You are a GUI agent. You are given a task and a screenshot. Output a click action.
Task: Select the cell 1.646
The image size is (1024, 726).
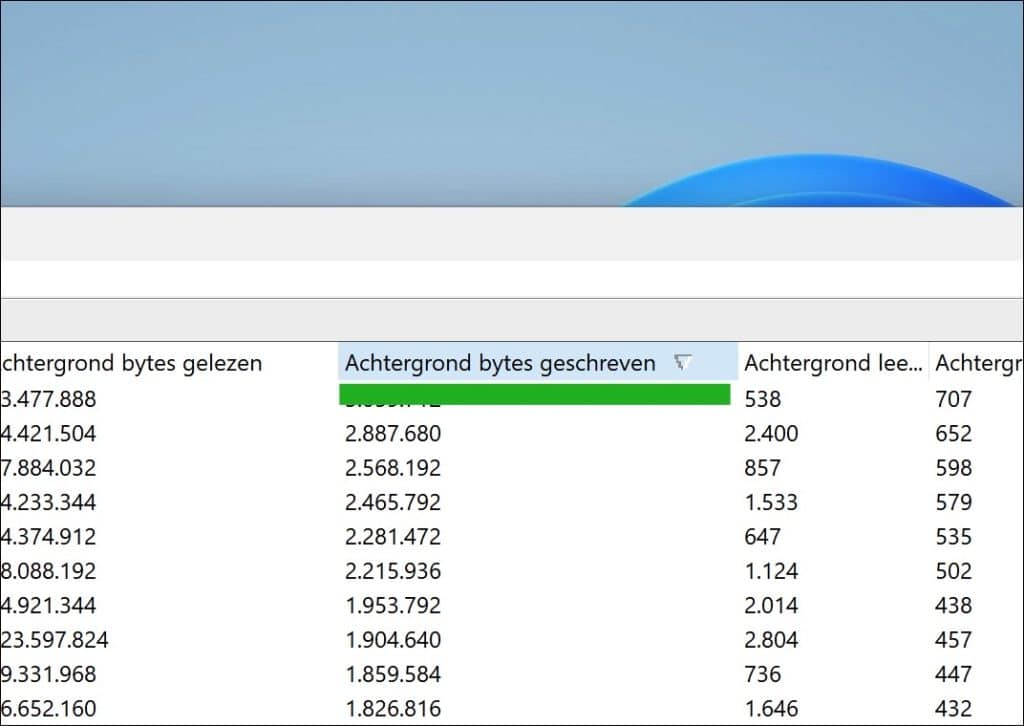[x=771, y=708]
